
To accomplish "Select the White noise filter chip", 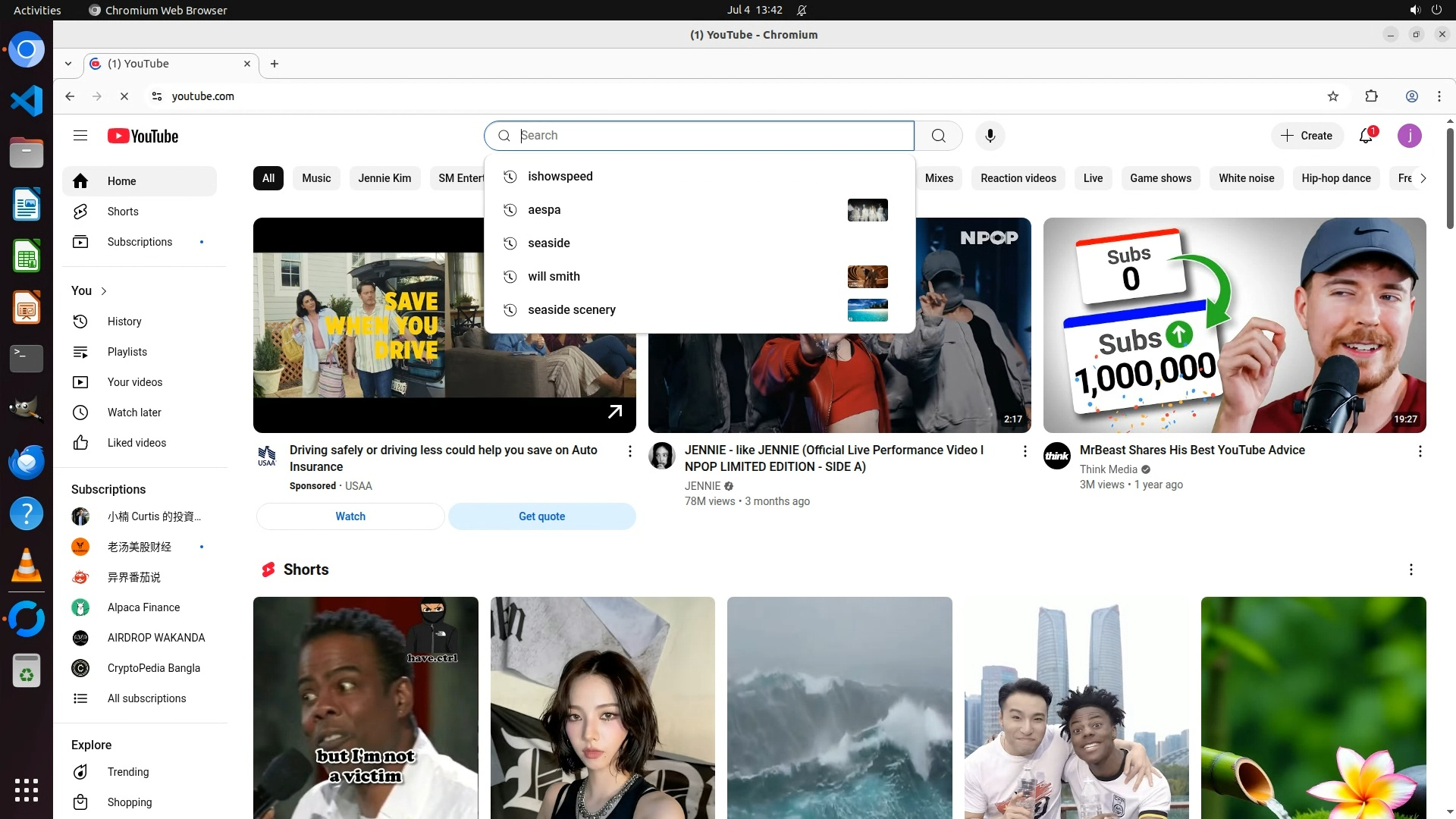I will coord(1246,178).
